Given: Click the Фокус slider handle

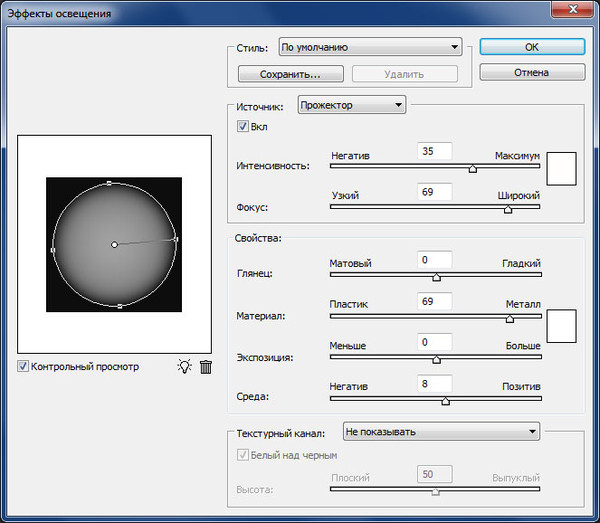Looking at the screenshot, I should click(508, 209).
